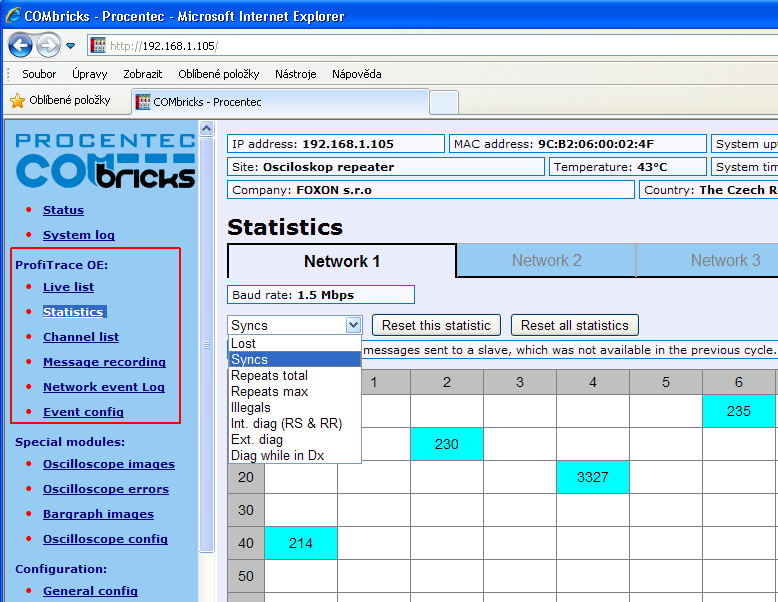Viewport: 778px width, 602px height.
Task: Click the cyan cell with value 230
Action: pyautogui.click(x=447, y=444)
